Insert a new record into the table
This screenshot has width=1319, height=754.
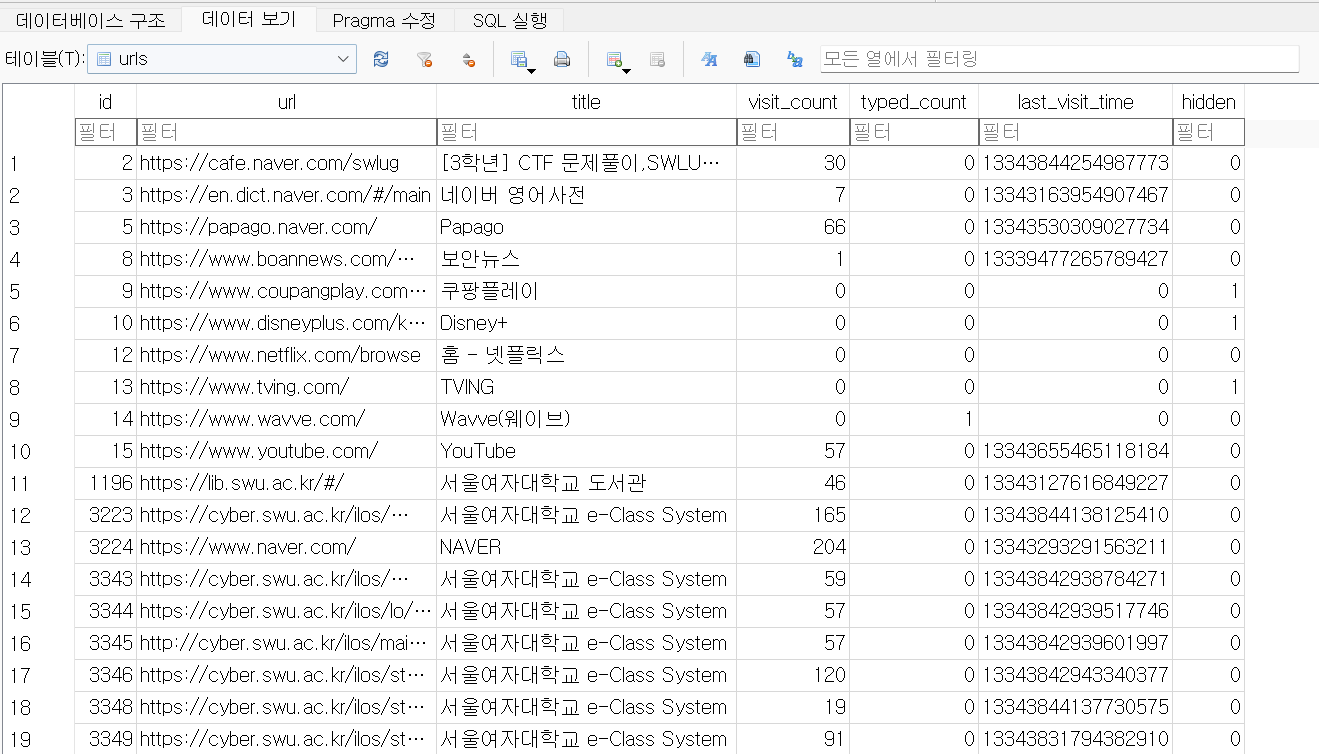[614, 59]
